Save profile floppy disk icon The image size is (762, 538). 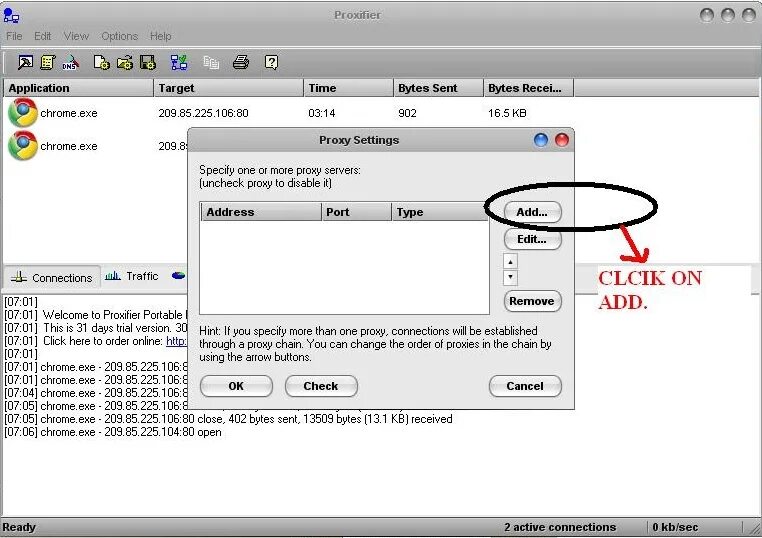coord(148,62)
